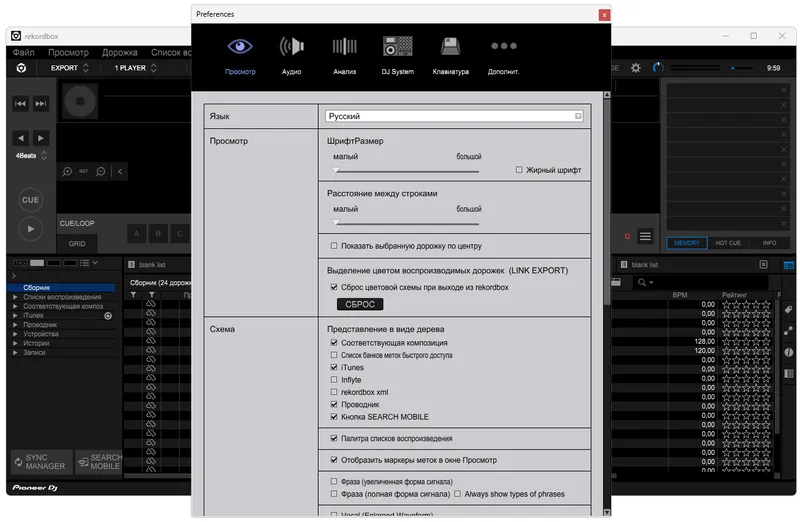Image resolution: width=800 pixels, height=522 pixels.
Task: Zoom in the waveform icon
Action: pyautogui.click(x=67, y=171)
